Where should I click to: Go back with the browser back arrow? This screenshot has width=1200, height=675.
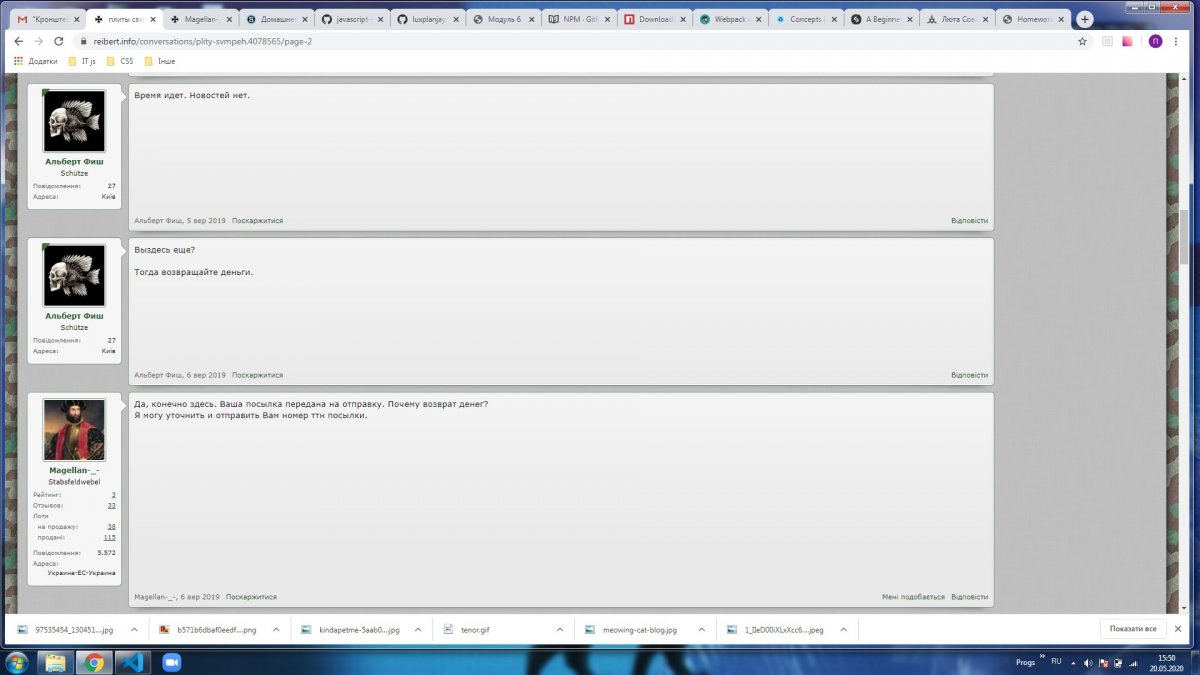coord(20,41)
